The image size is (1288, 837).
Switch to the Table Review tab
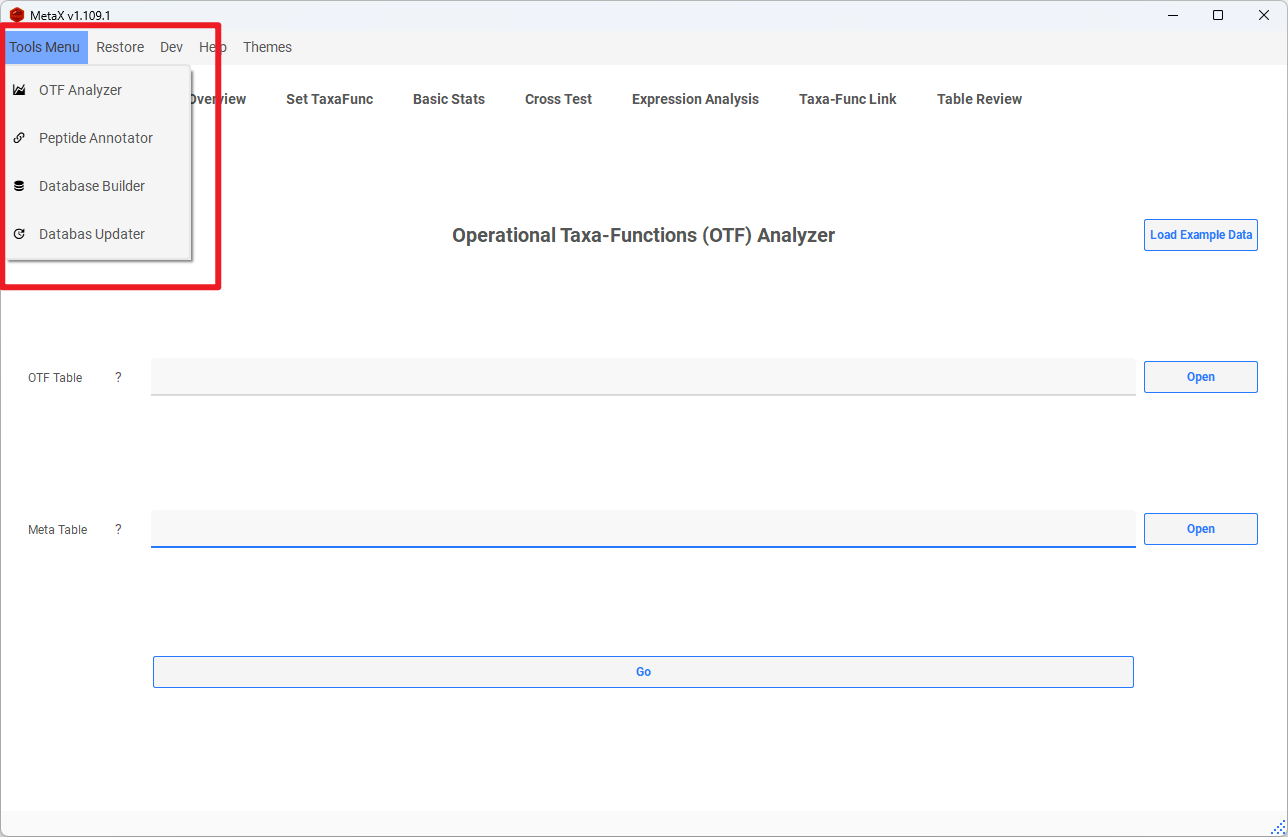coord(980,99)
